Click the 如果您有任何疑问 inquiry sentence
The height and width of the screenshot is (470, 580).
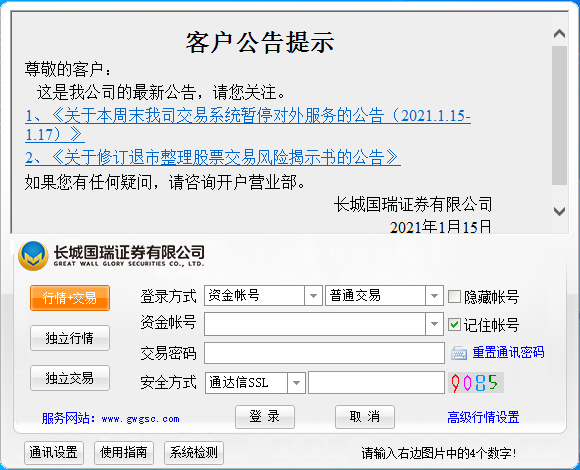[x=165, y=182]
